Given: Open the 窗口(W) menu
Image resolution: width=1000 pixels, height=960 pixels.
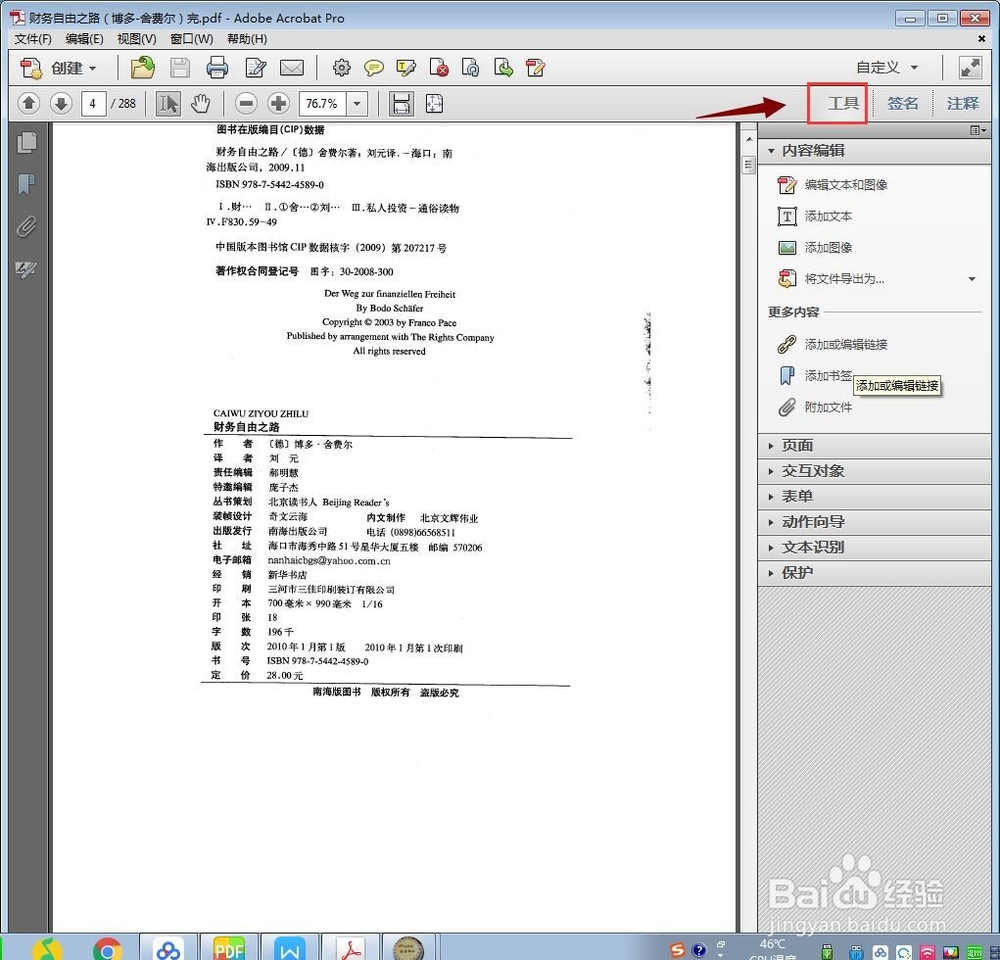Looking at the screenshot, I should click(x=191, y=39).
